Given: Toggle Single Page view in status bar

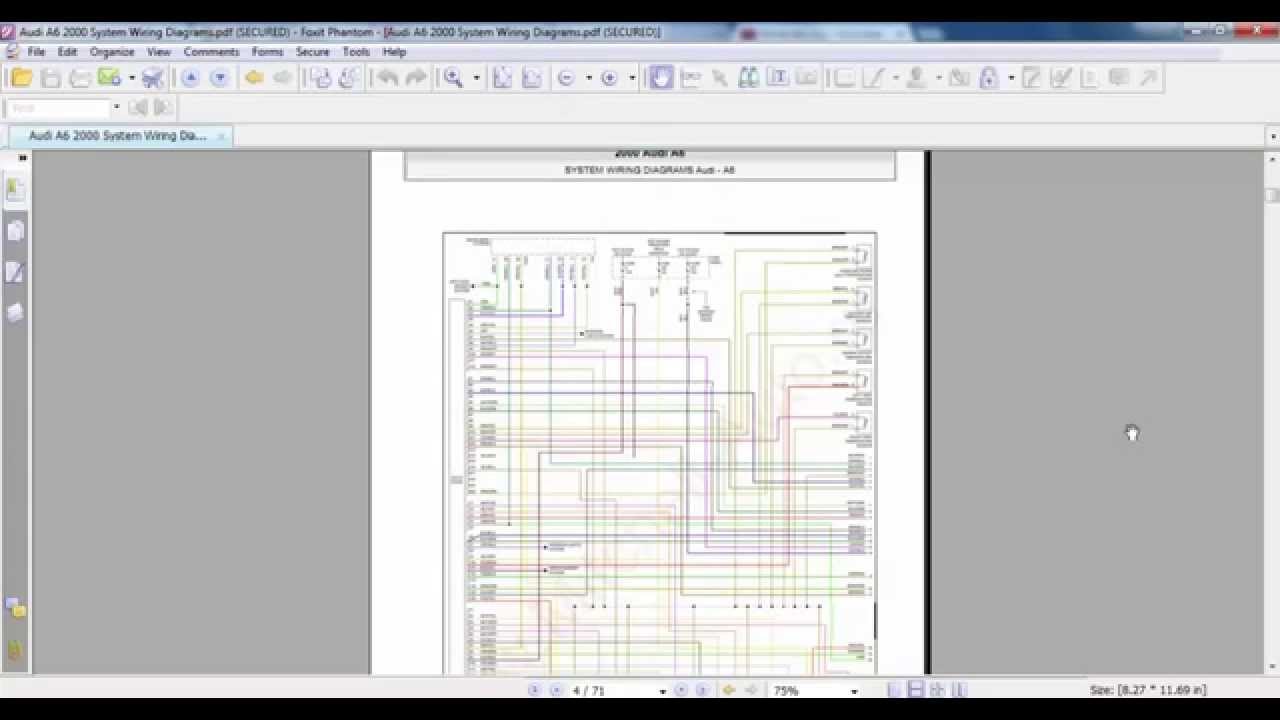Looking at the screenshot, I should click(x=894, y=691).
